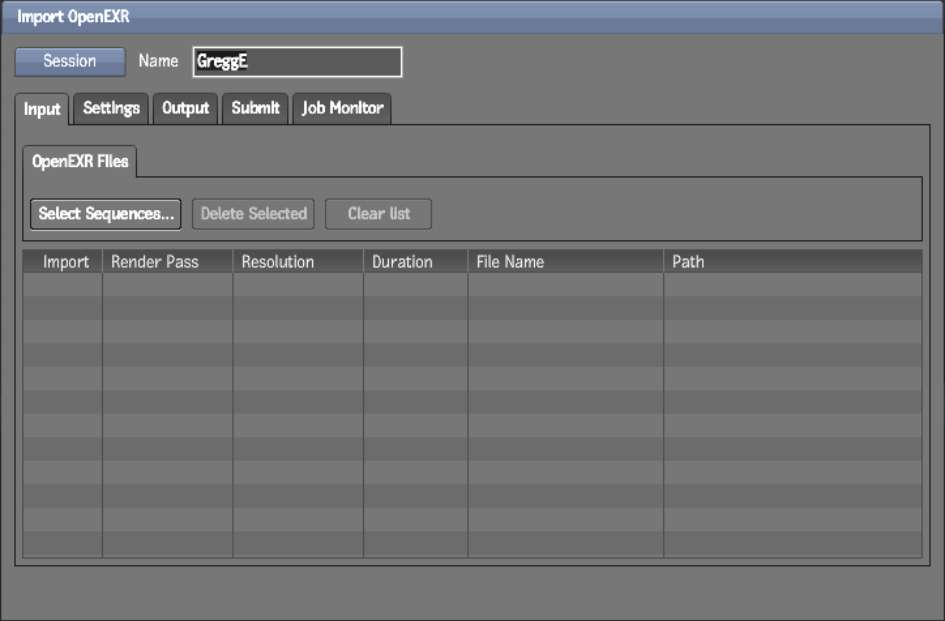
Task: Click the Name field containing GreggE
Action: (x=297, y=62)
